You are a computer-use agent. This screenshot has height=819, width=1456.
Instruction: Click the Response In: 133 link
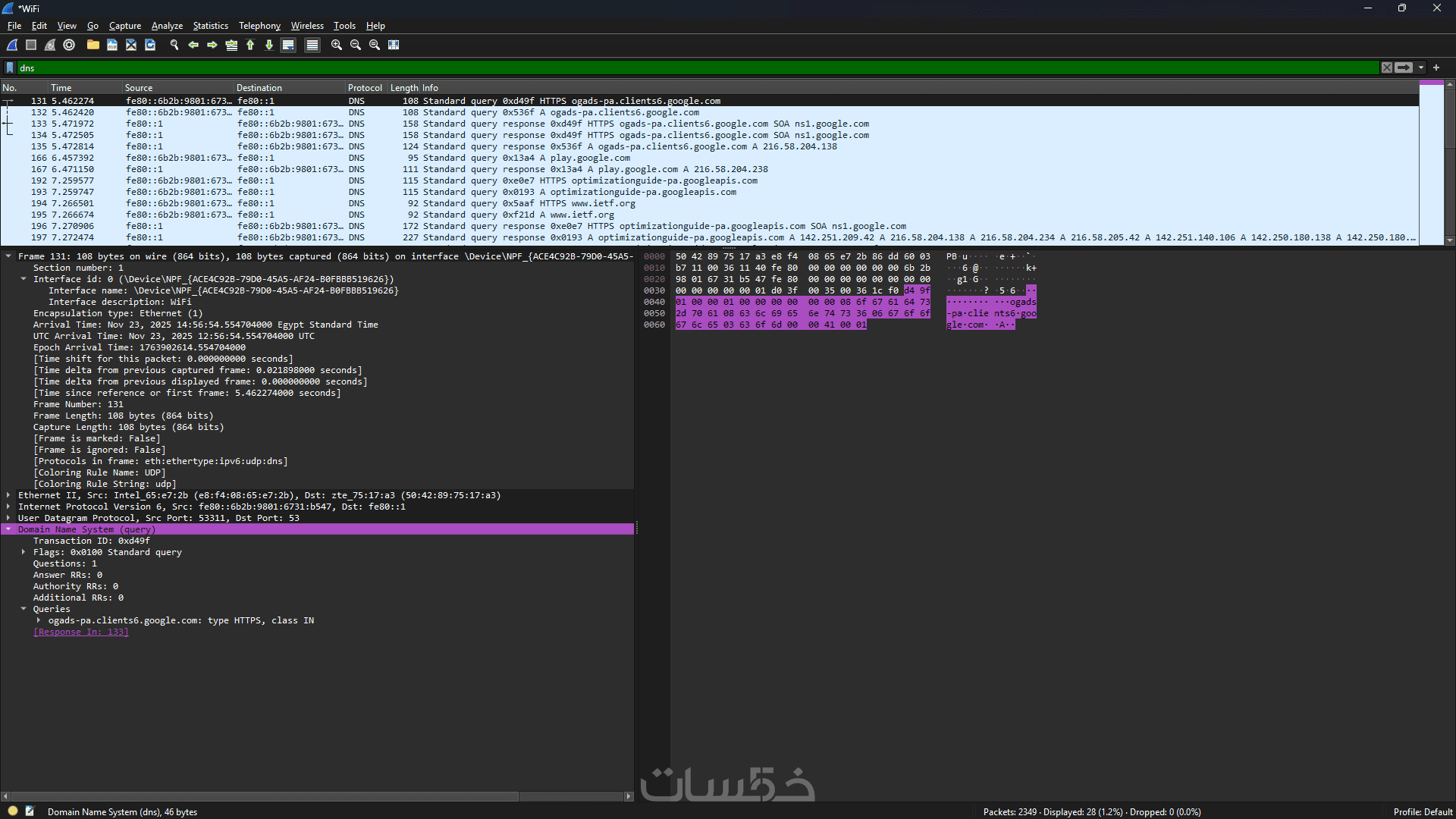pos(80,632)
